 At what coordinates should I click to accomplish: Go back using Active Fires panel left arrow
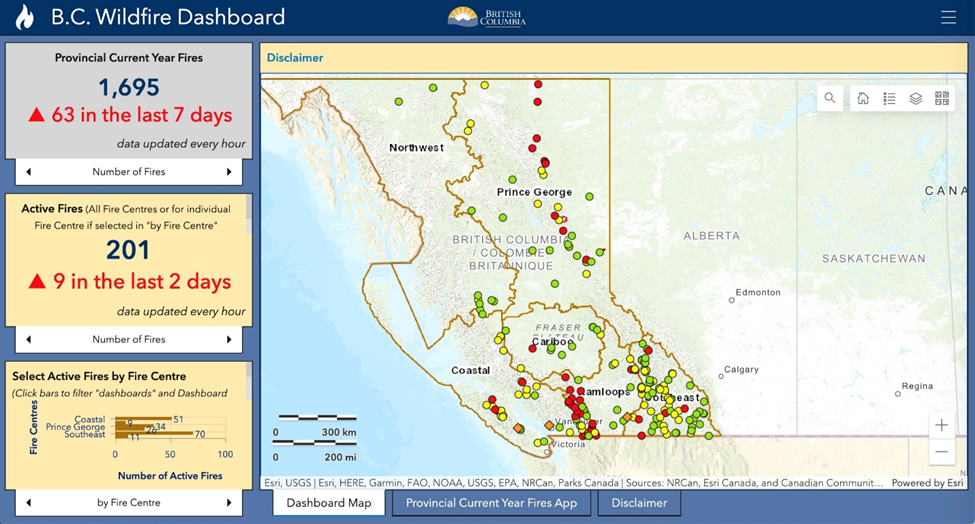pos(28,340)
